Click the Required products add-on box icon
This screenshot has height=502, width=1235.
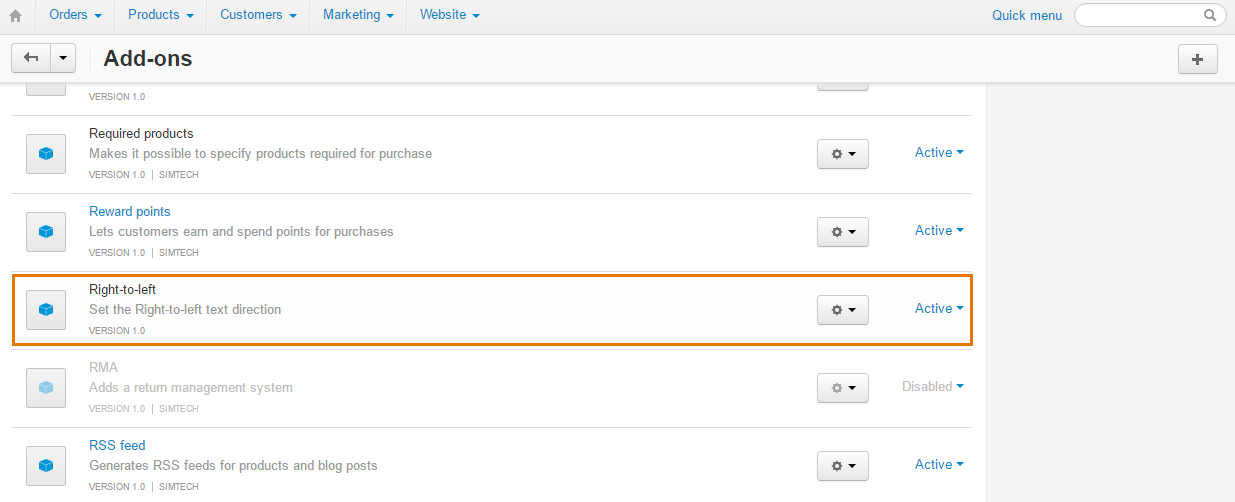pyautogui.click(x=45, y=154)
